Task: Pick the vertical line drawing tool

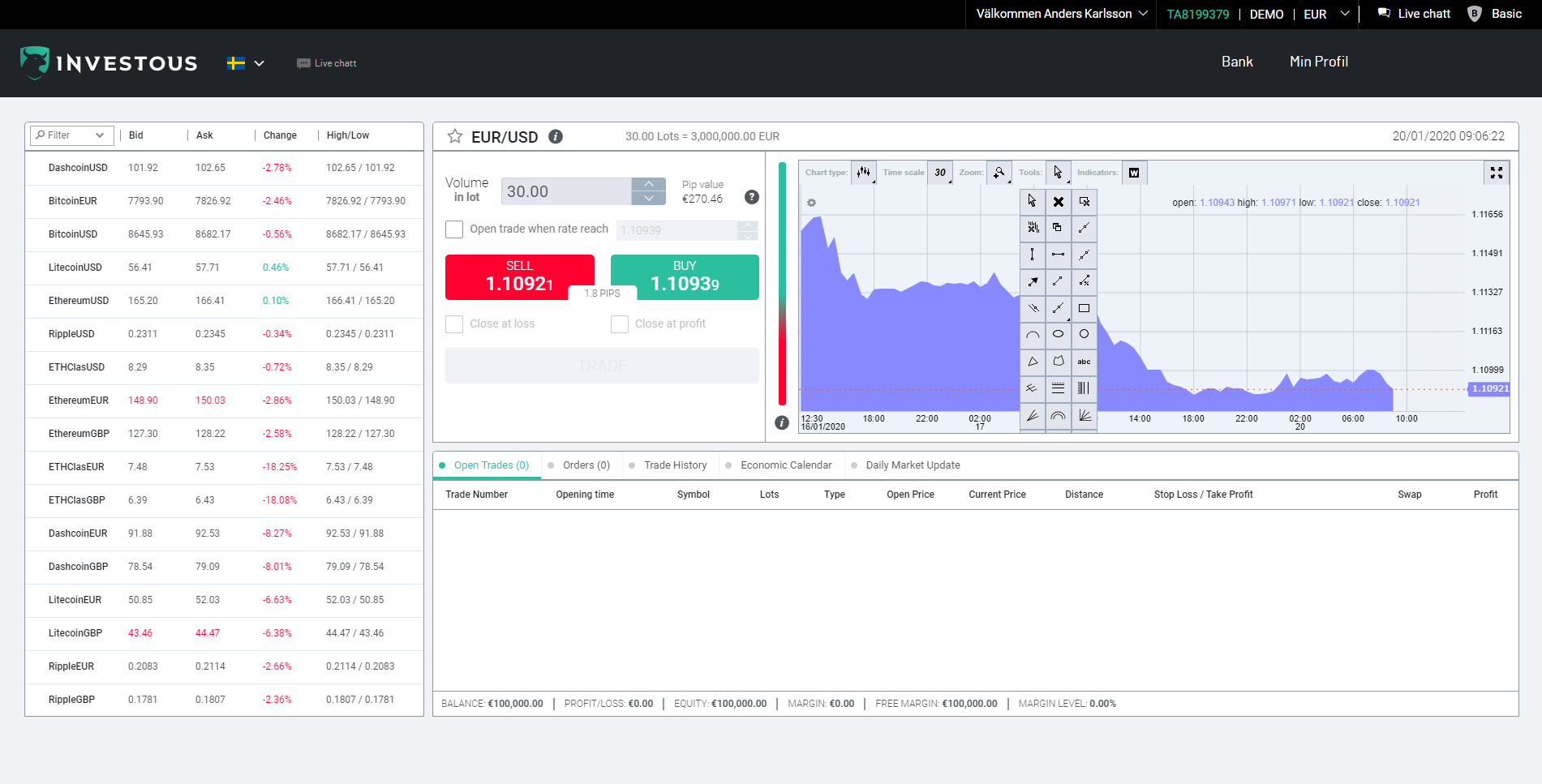Action: (x=1032, y=255)
